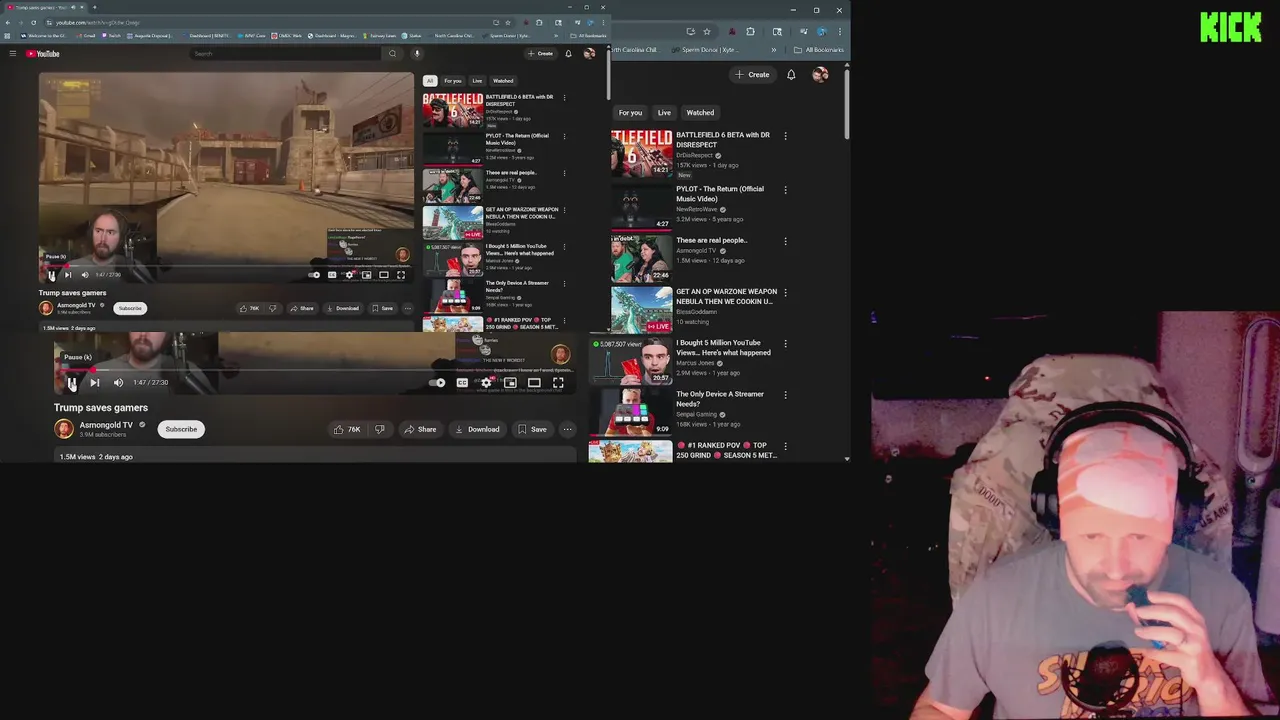Go back in the small browser window
The image size is (1280, 720).
click(x=8, y=22)
